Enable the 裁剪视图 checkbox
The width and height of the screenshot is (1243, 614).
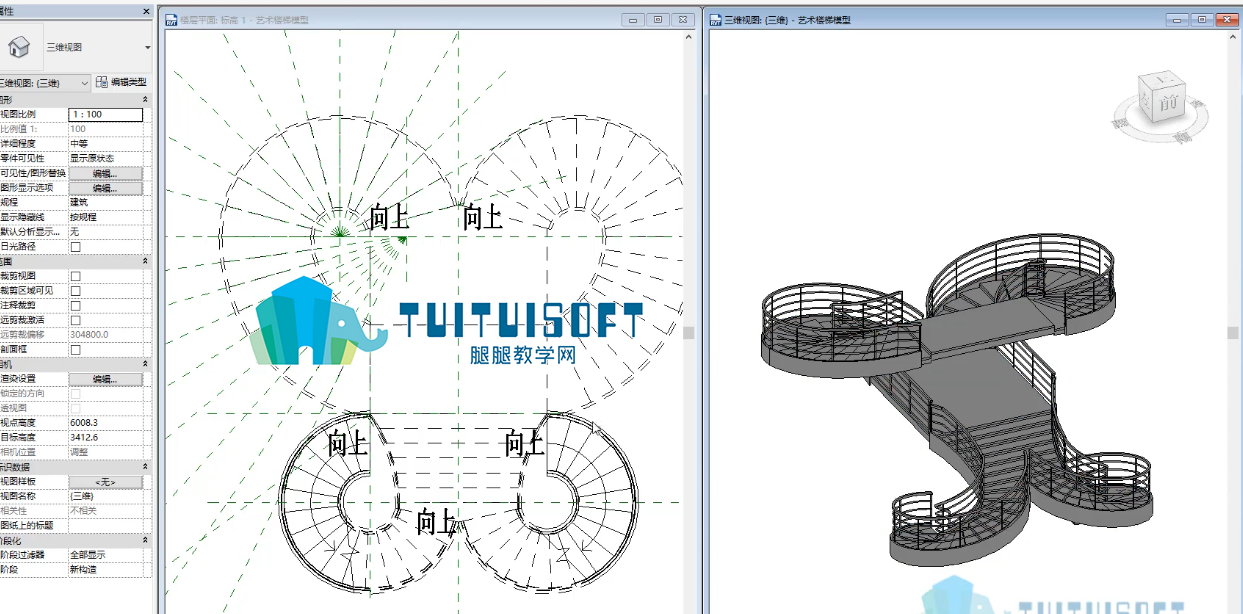pos(76,276)
